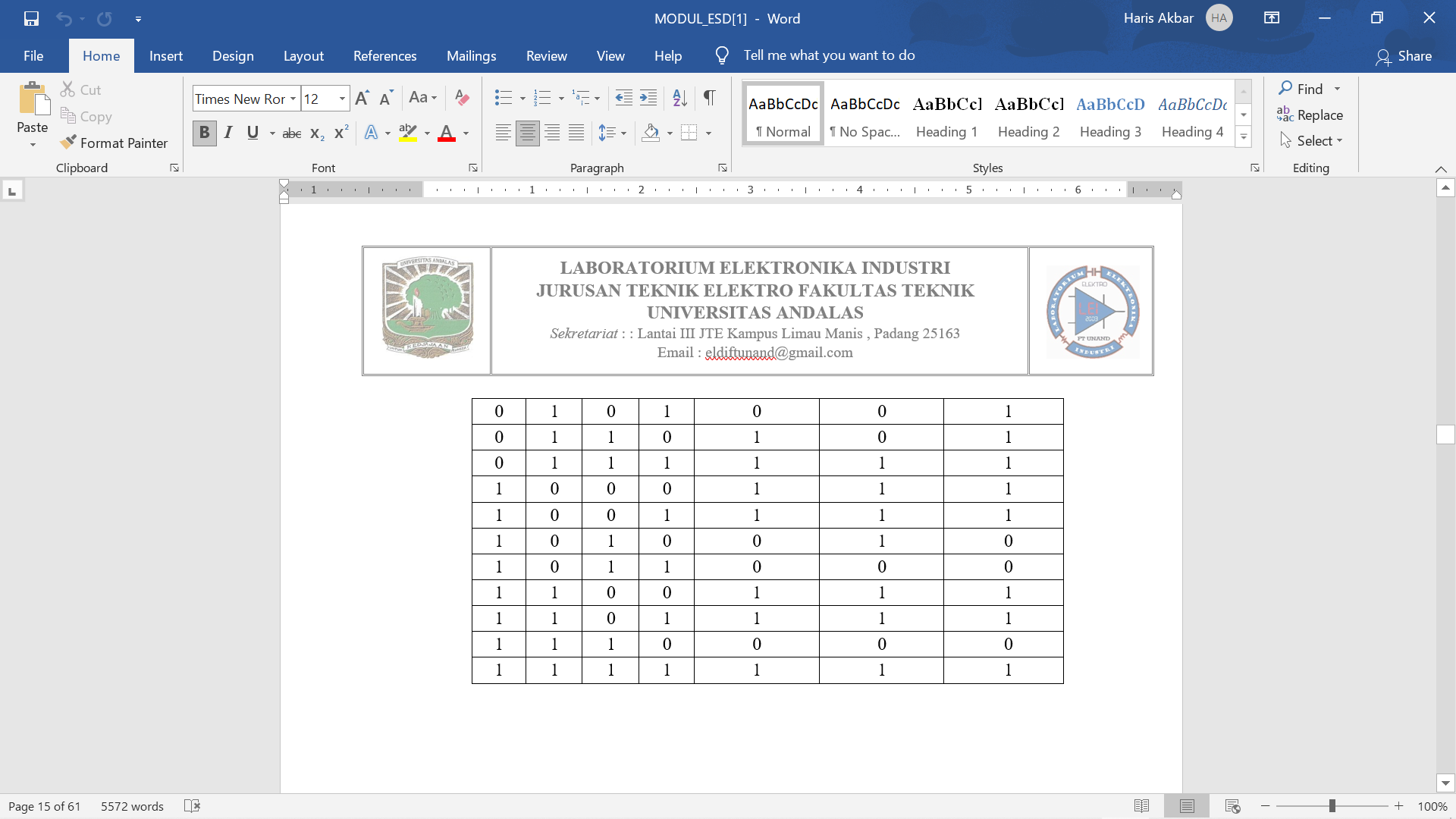Click the Format Painter icon

coord(68,143)
